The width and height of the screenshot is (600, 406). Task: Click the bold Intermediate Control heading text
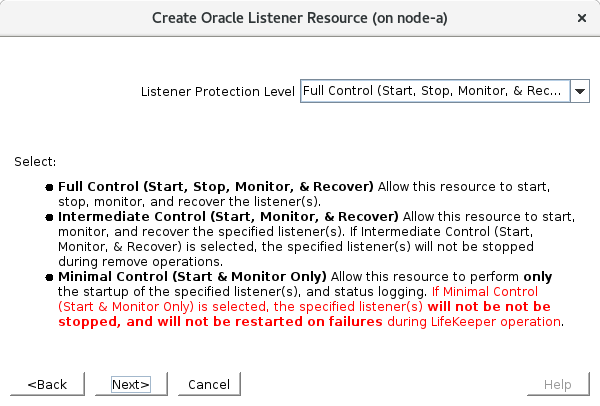tap(228, 216)
